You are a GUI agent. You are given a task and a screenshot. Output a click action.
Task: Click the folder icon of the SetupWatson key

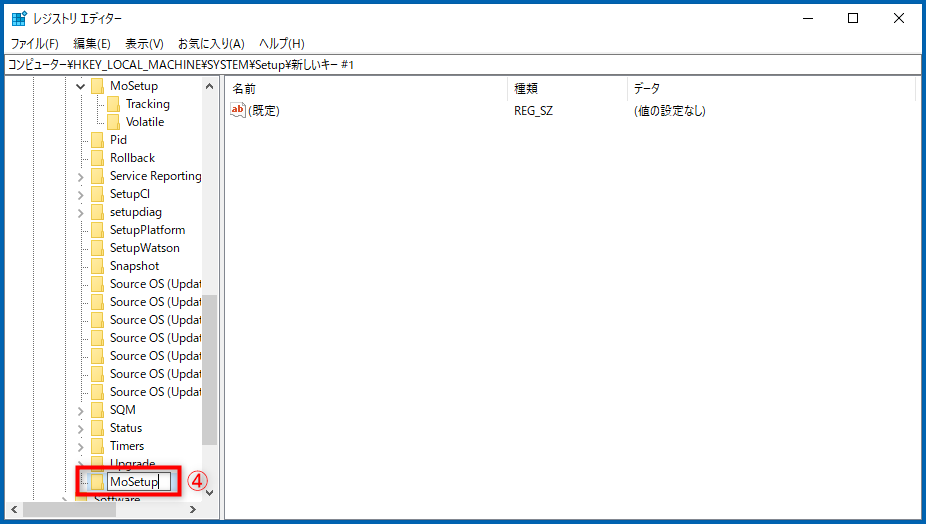pos(97,248)
